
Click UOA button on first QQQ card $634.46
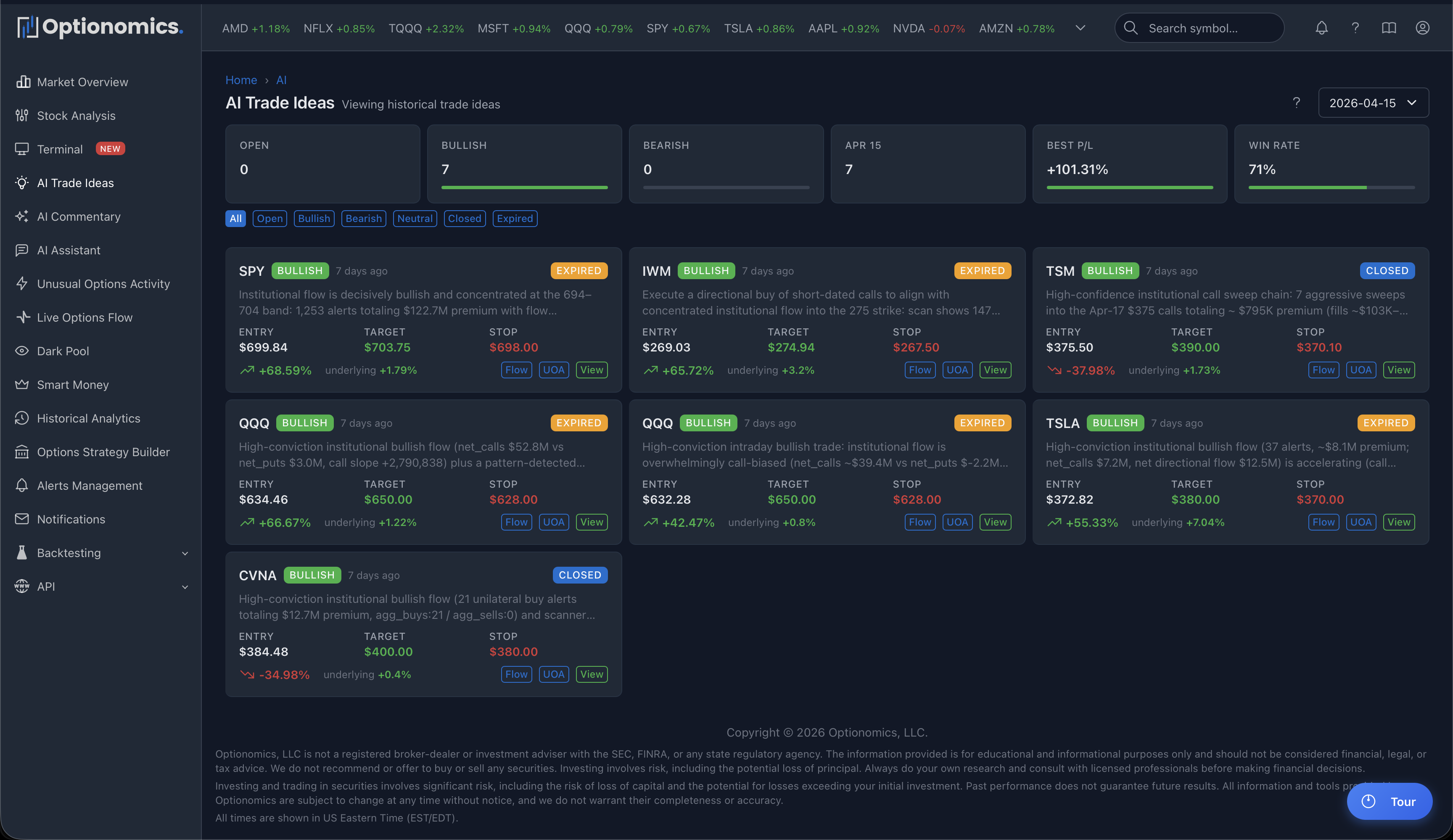(554, 522)
